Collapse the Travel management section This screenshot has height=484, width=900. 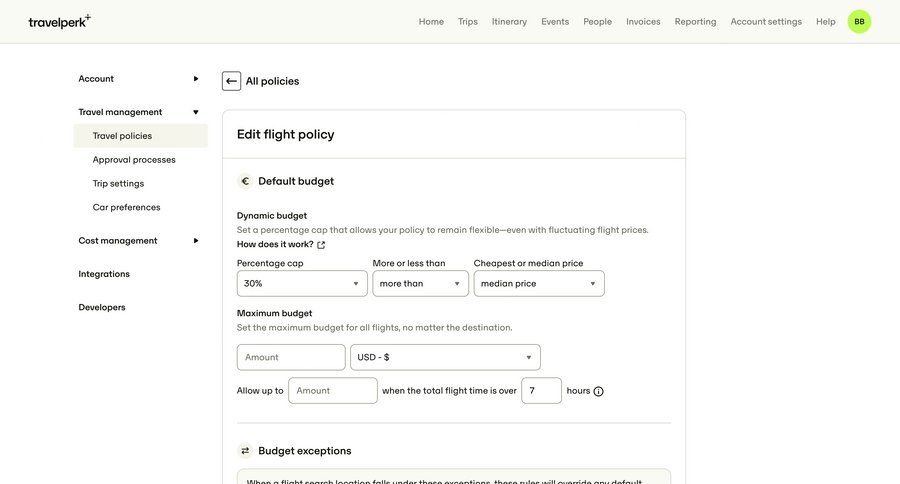coord(196,112)
